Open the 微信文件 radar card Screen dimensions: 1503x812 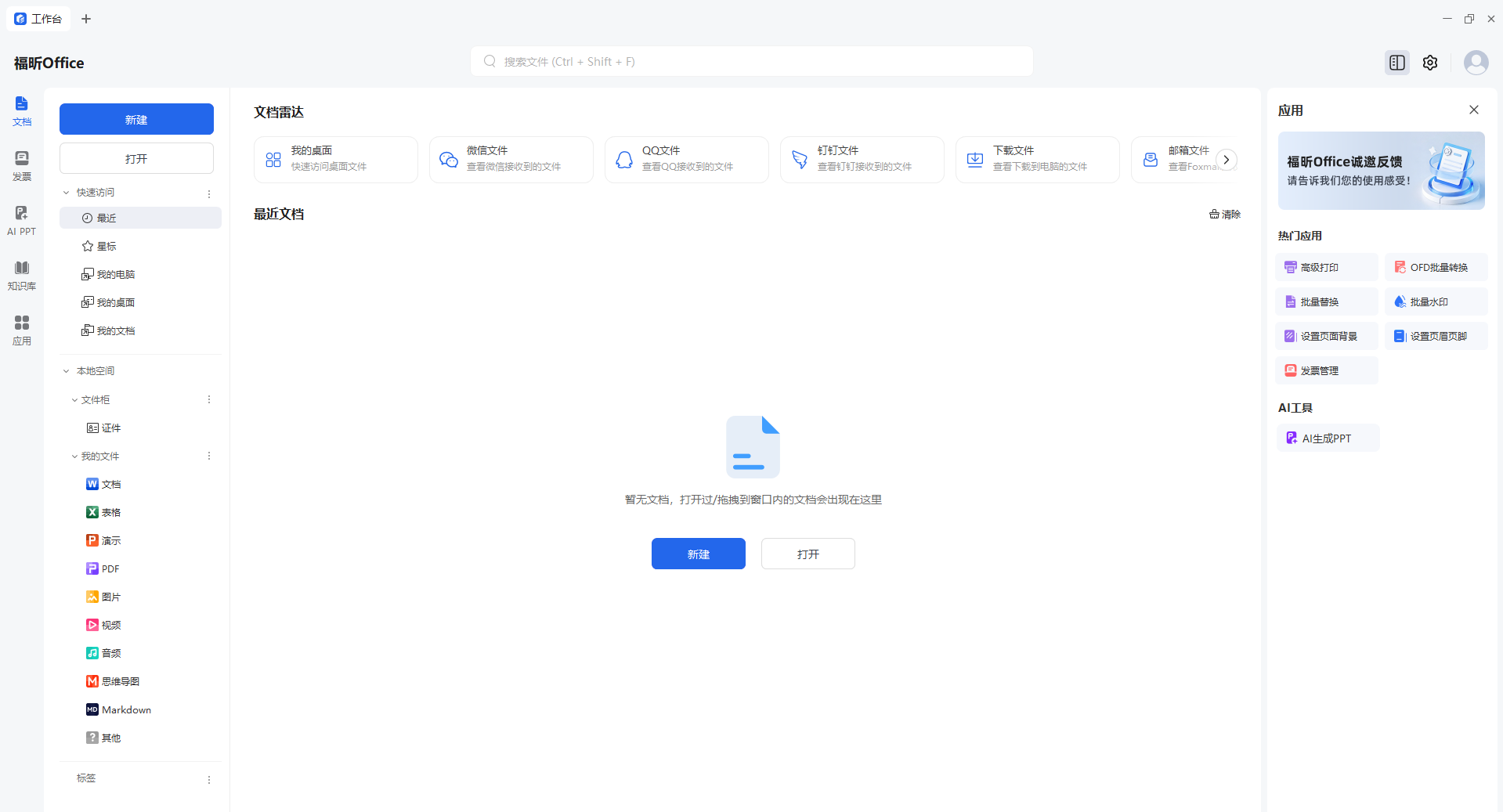[511, 160]
